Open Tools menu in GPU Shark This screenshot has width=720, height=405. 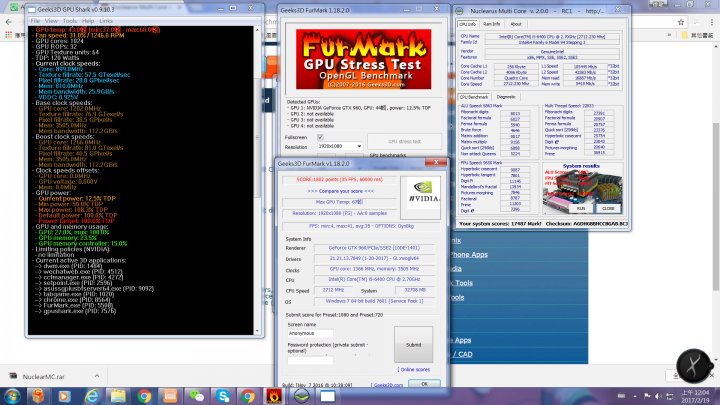coord(70,21)
